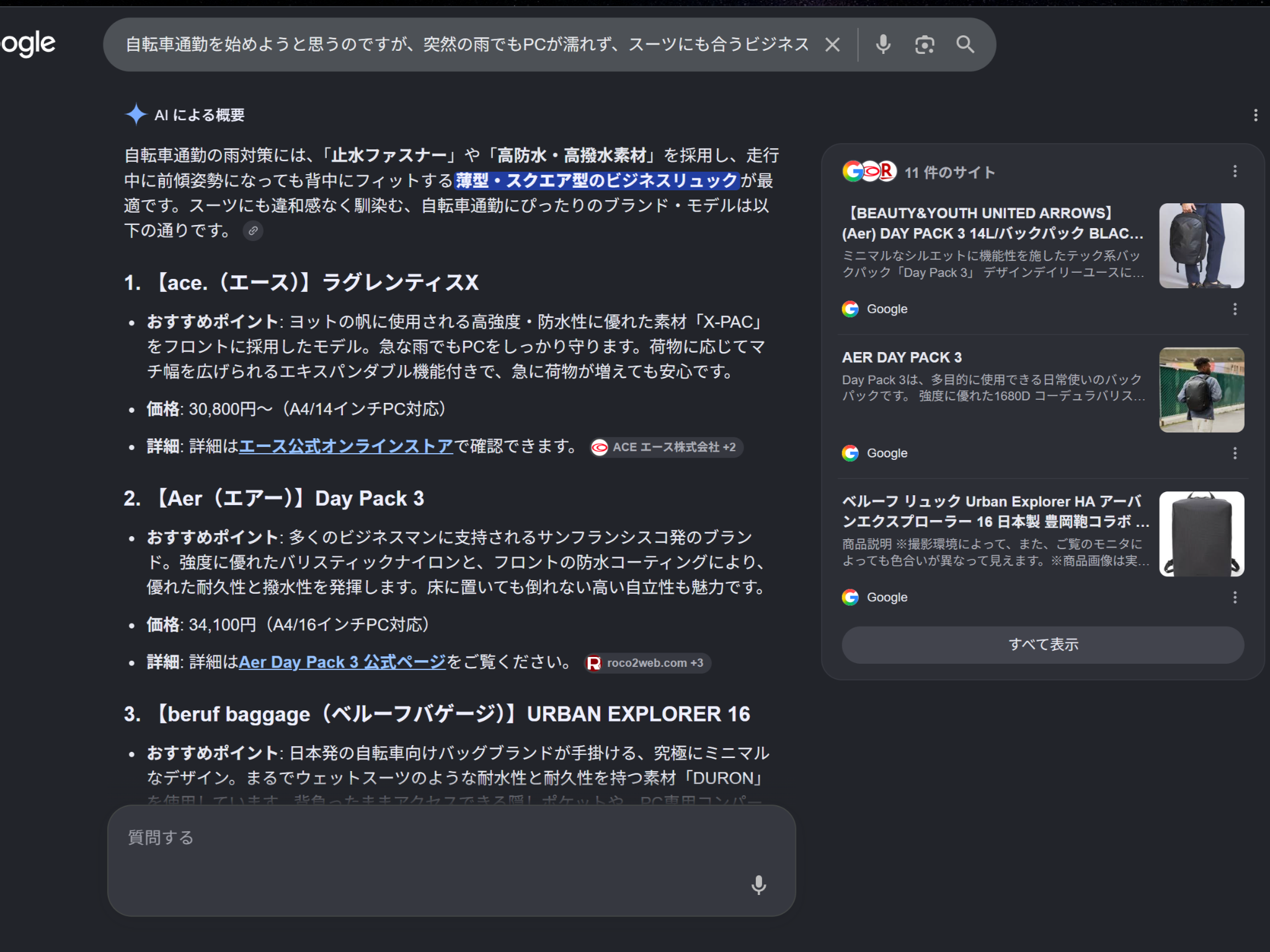View AER DAY PACK 3 man with backpack thumbnail
The width and height of the screenshot is (1270, 952).
1201,390
